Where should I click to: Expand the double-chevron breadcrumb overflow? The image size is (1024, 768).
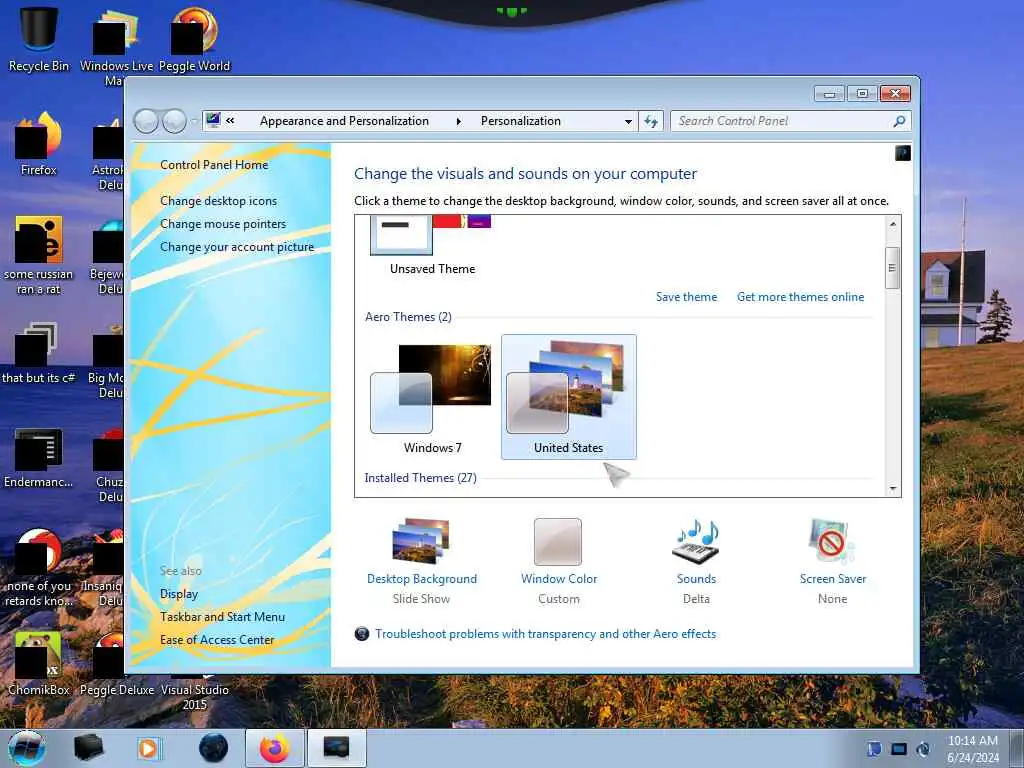tap(231, 121)
